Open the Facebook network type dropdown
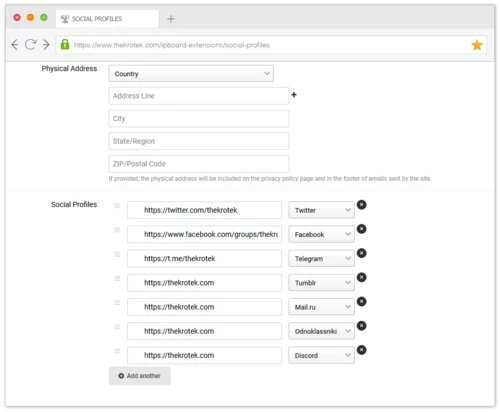 [321, 234]
